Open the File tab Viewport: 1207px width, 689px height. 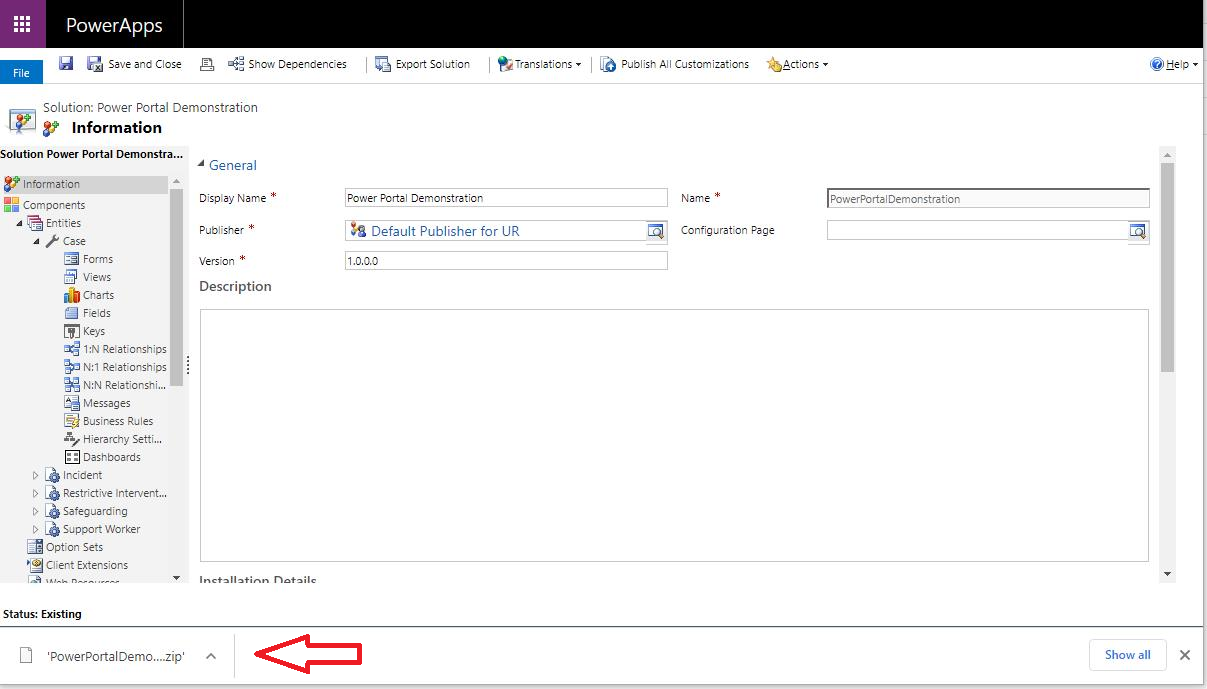tap(21, 73)
